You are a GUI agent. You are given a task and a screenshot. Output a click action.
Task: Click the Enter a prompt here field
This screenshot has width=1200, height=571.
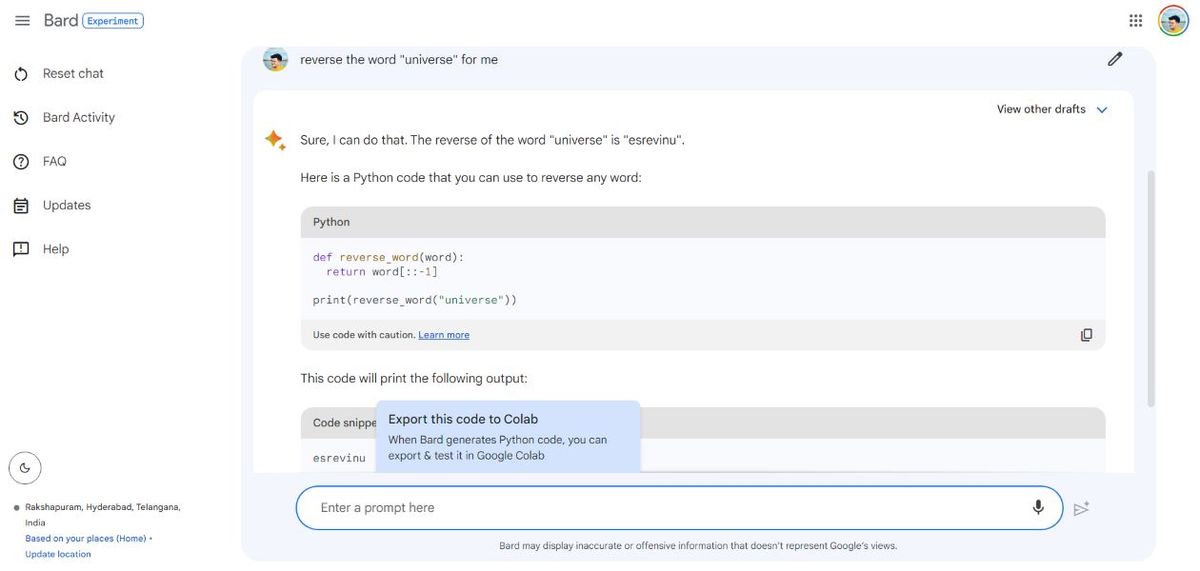point(660,508)
